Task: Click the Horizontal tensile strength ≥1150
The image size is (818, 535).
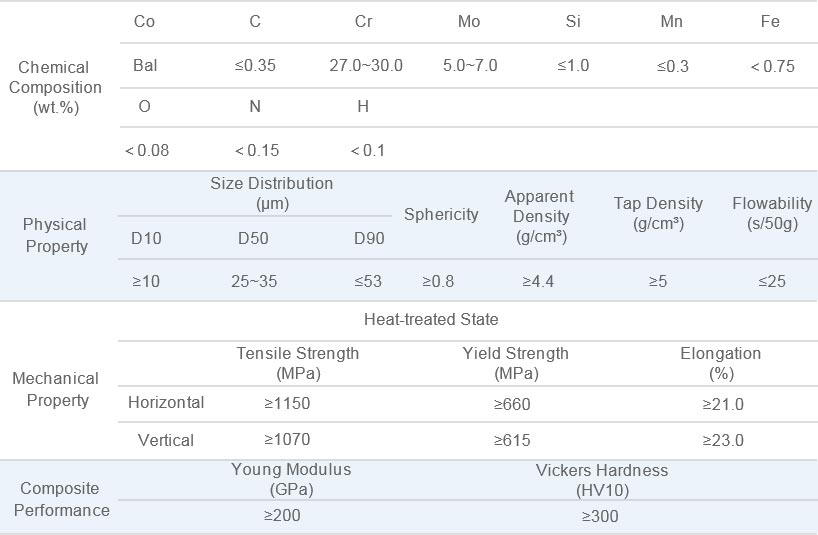Action: point(289,404)
